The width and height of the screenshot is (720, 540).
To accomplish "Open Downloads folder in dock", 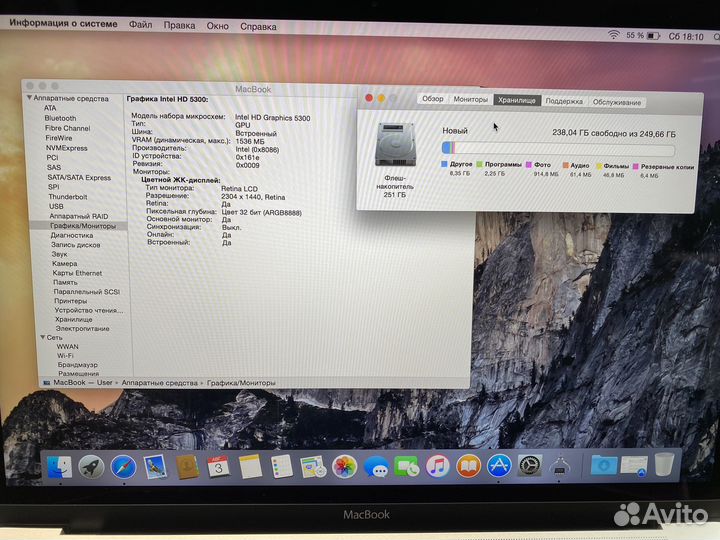I will [604, 465].
